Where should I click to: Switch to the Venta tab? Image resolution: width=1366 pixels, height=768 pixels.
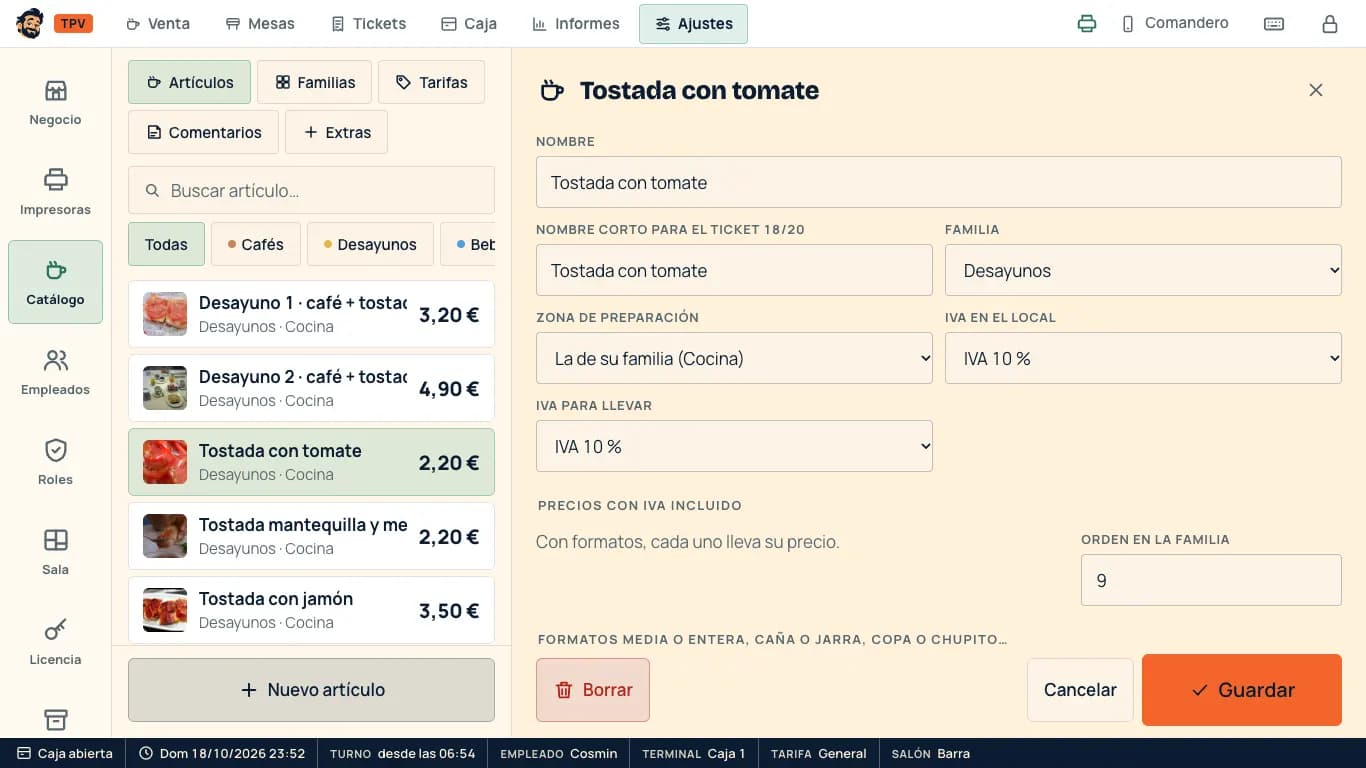[x=158, y=24]
